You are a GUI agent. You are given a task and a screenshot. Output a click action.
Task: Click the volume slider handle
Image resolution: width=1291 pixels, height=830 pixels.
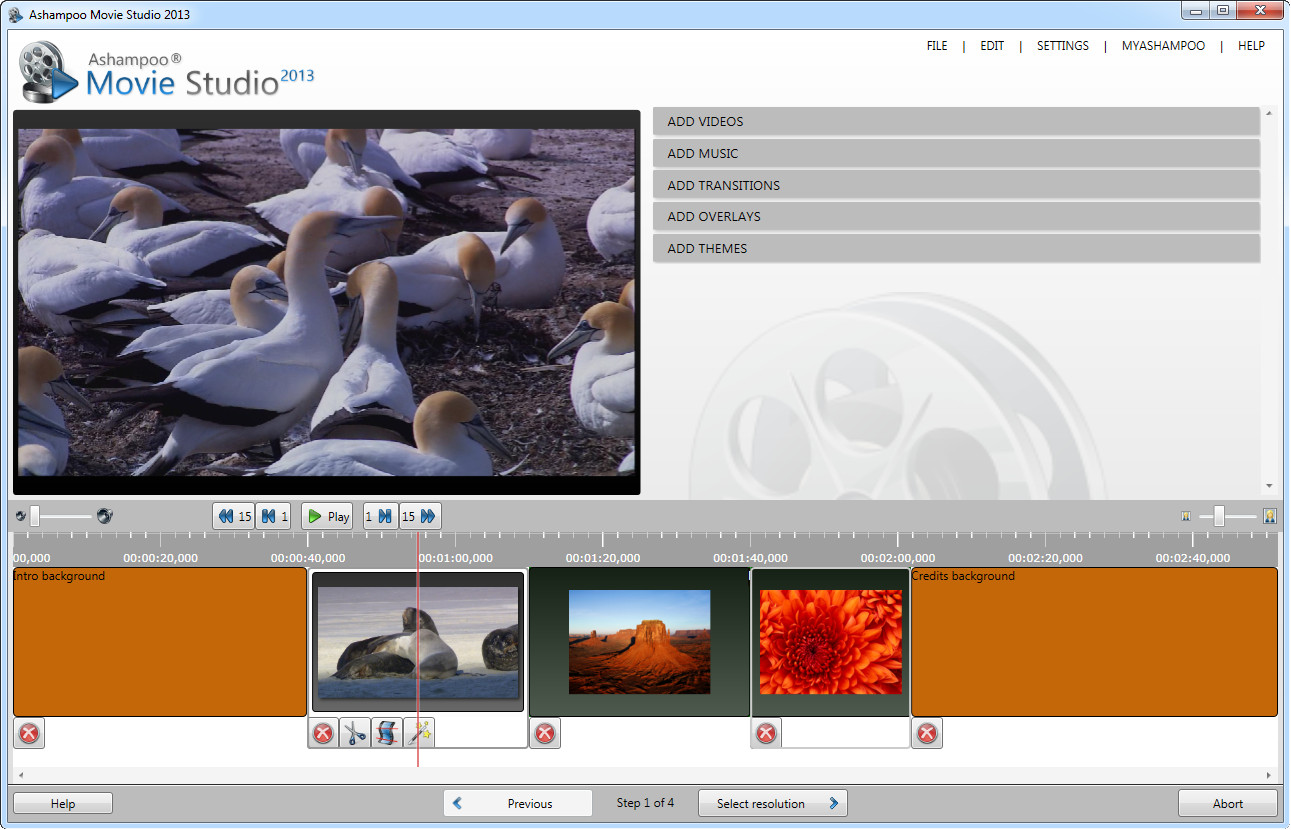pyautogui.click(x=35, y=516)
